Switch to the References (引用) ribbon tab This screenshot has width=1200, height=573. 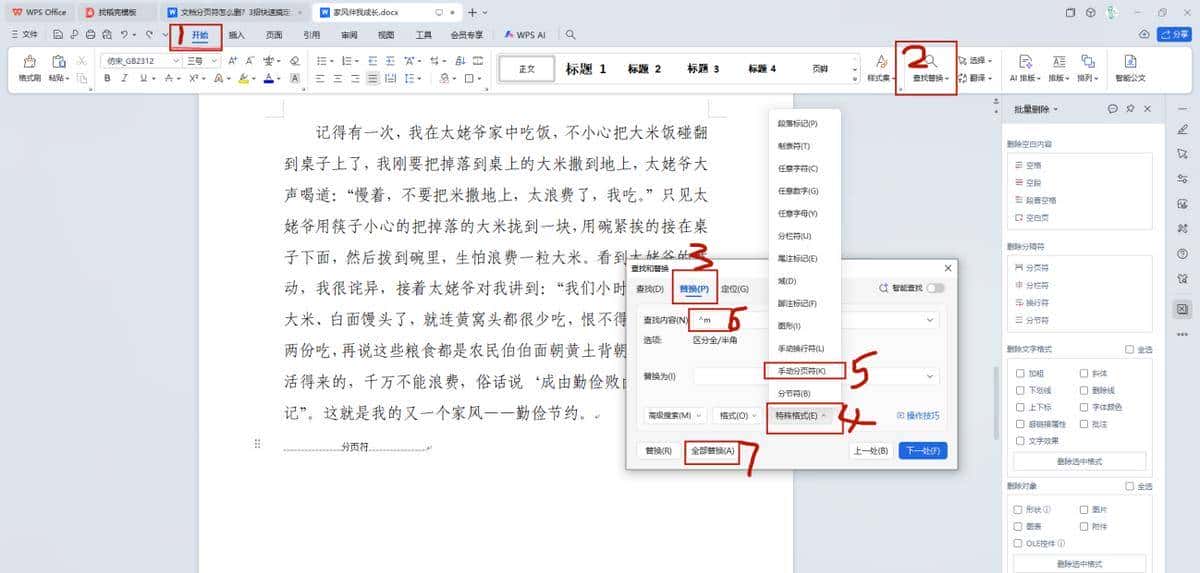(312, 34)
